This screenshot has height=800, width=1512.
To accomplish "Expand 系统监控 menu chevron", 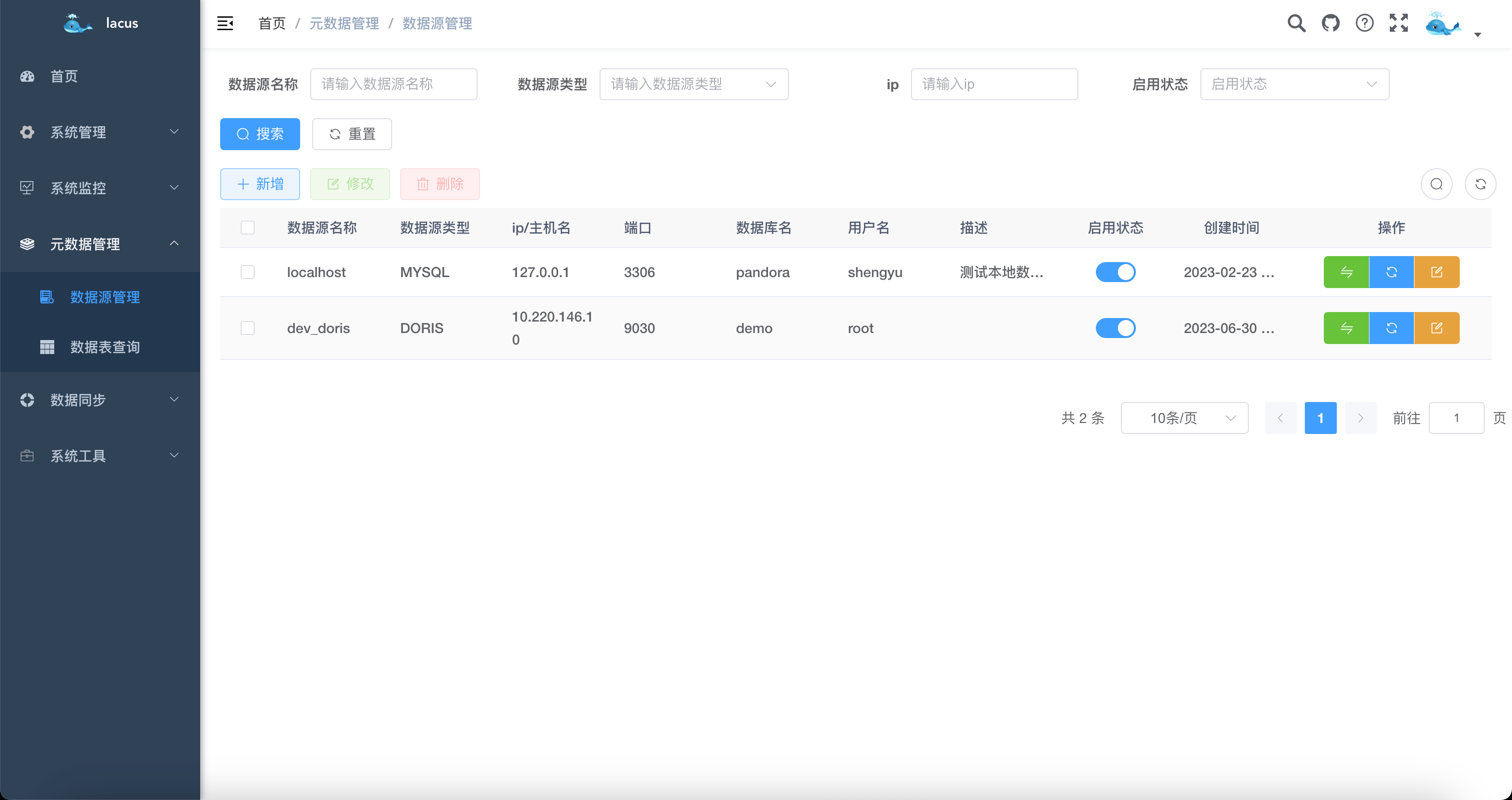I will [174, 188].
